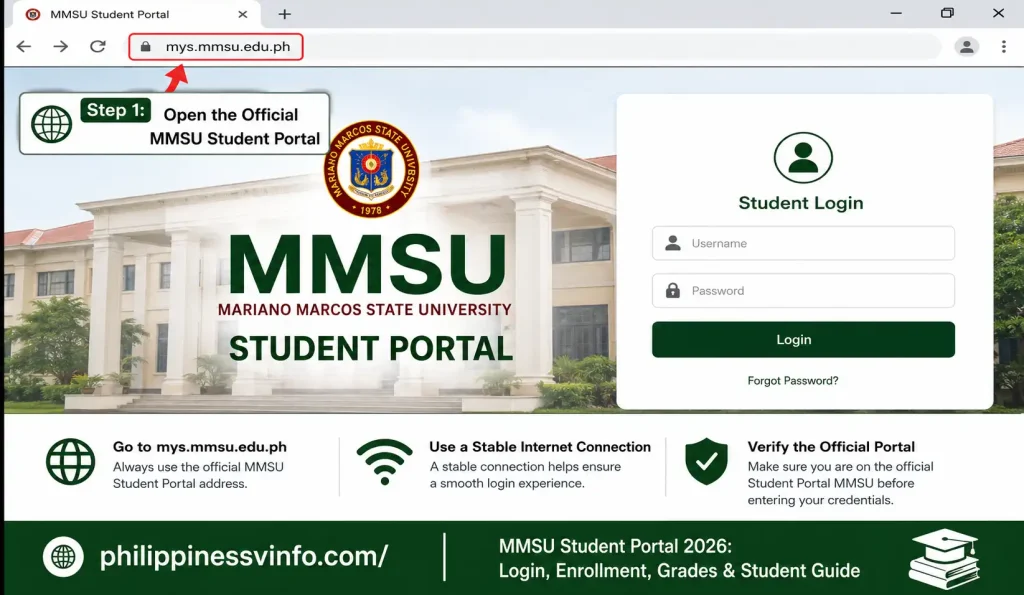1024x595 pixels.
Task: Click 'Use a Stable Internet Connection' heading
Action: click(540, 447)
